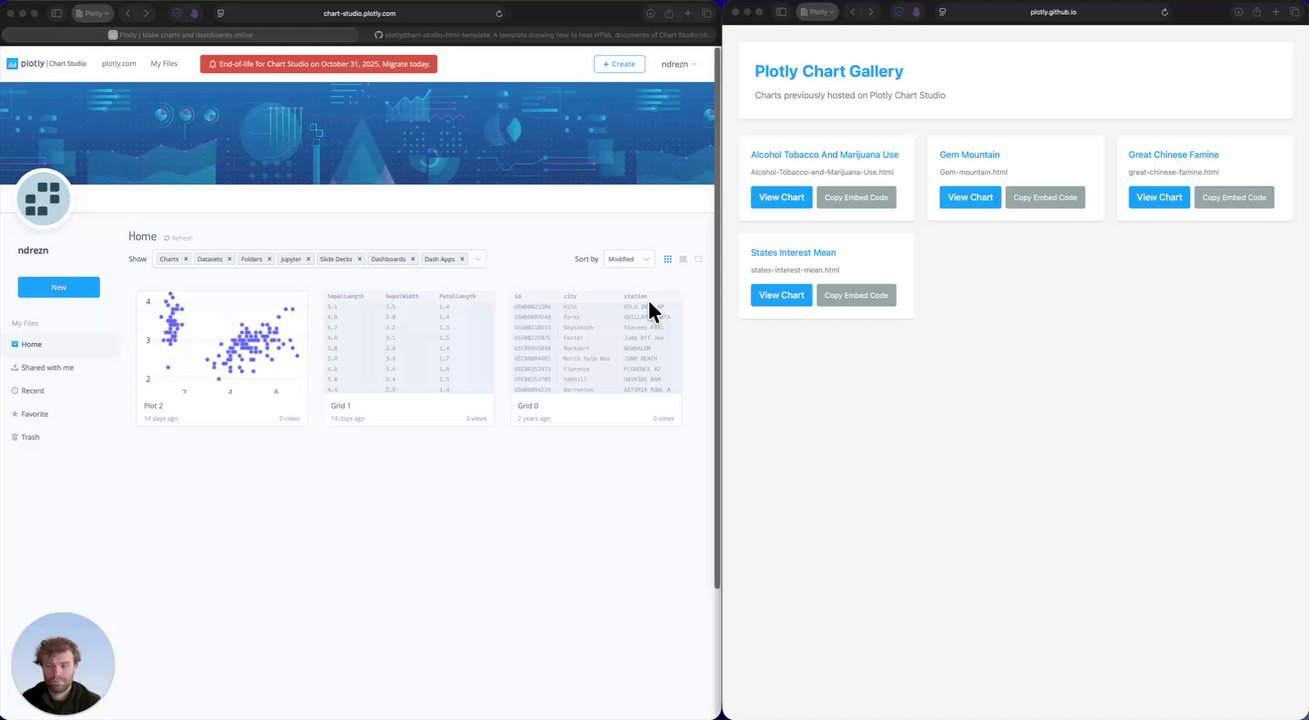This screenshot has width=1309, height=720.
Task: Go back in left Safari window
Action: 127,13
